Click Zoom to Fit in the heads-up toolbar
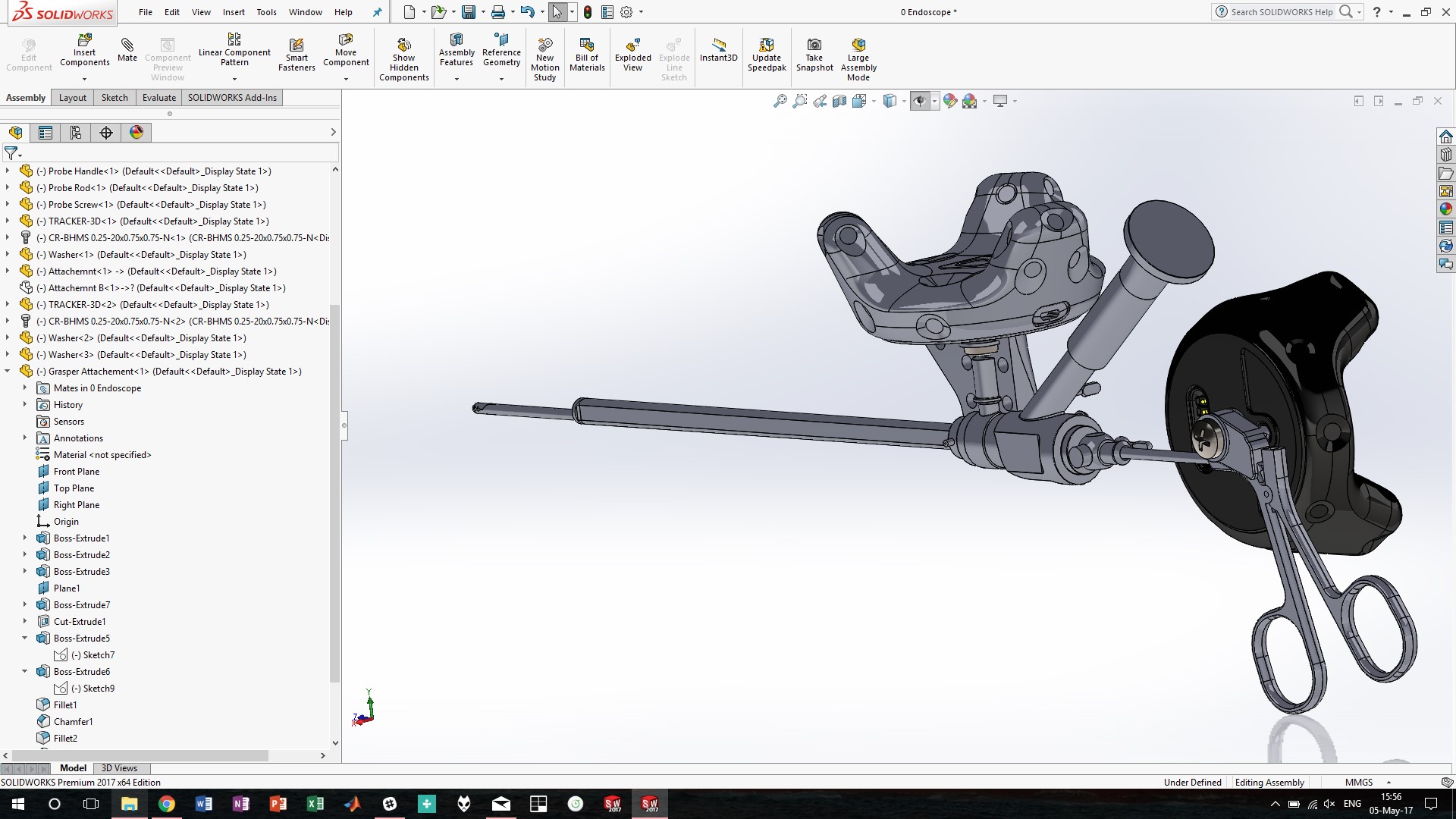 (x=780, y=101)
